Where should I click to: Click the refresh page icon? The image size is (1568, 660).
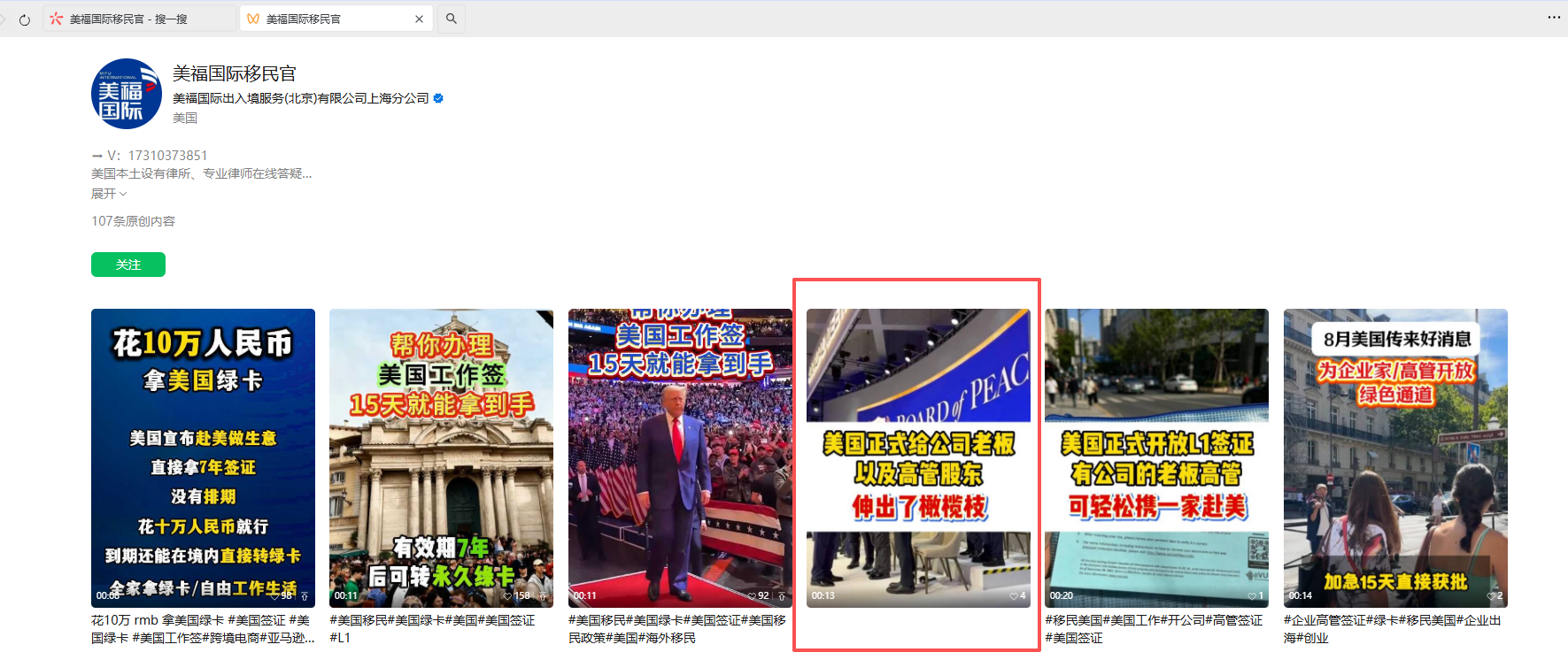tap(25, 19)
